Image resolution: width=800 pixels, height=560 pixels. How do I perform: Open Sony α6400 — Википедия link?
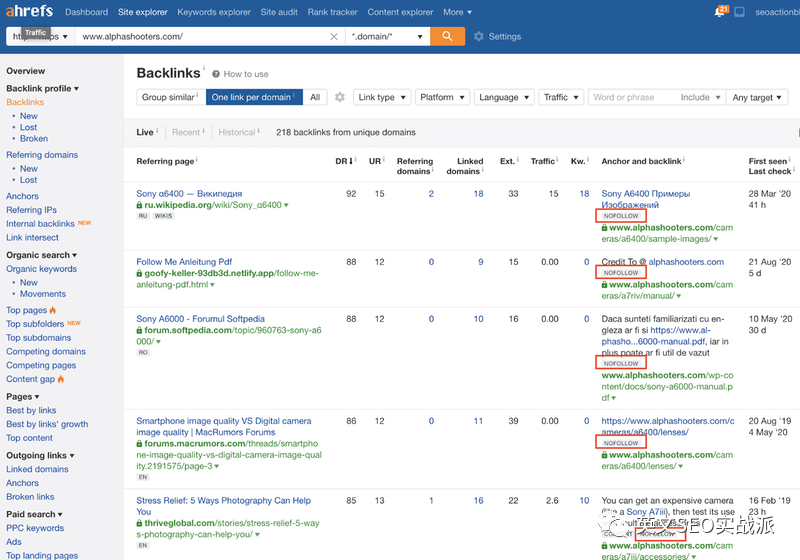pos(189,194)
